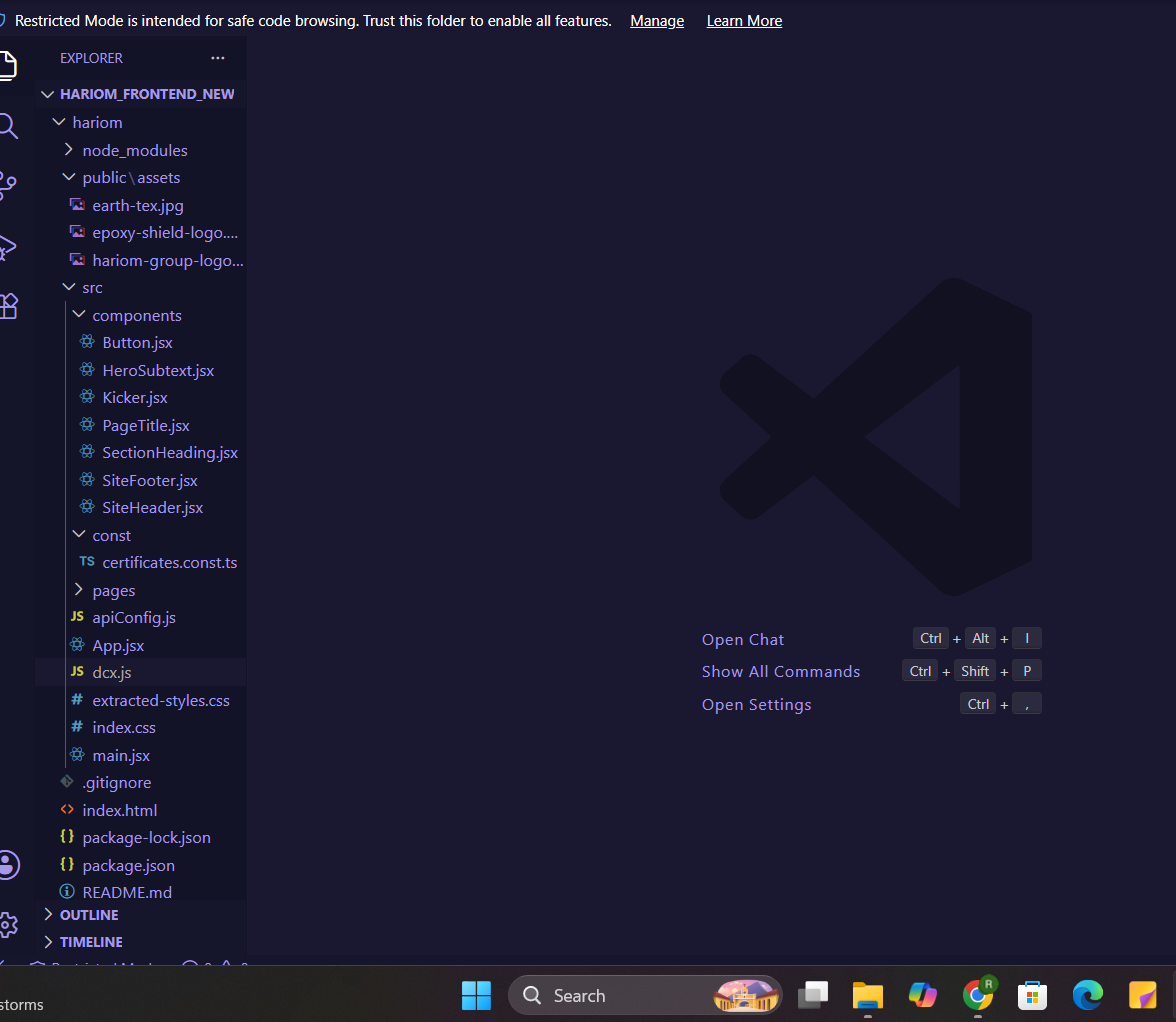Open Google Chrome from the taskbar
Screen dimensions: 1176x1022
point(978,995)
